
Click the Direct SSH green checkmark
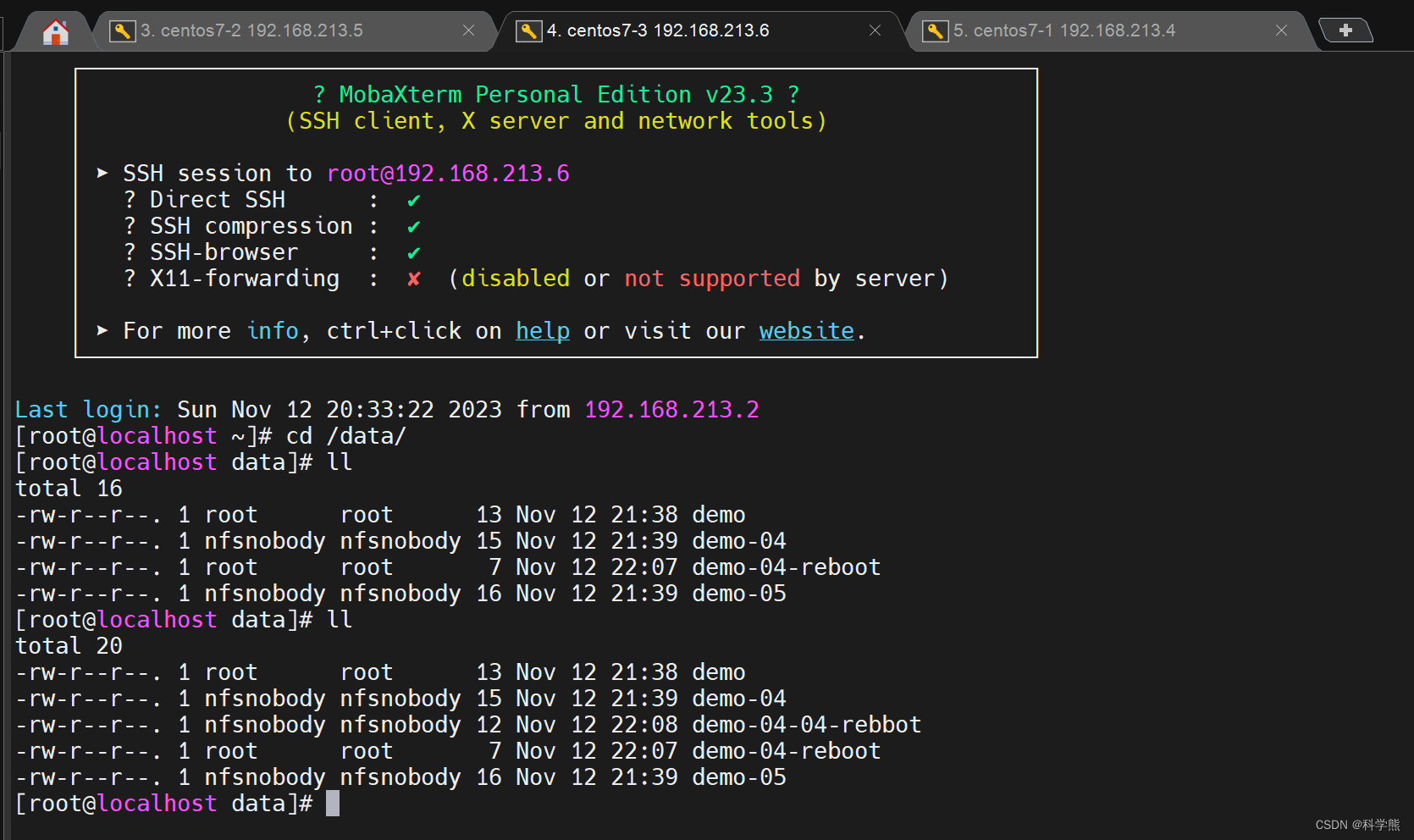414,201
